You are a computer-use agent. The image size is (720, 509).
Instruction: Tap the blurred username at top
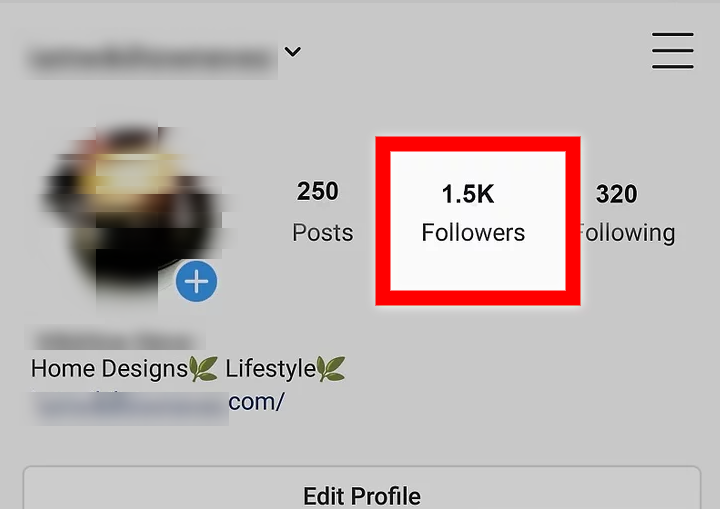[x=150, y=58]
